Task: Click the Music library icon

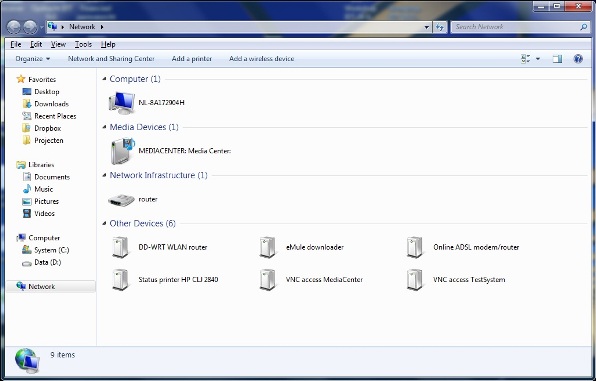Action: coord(27,189)
